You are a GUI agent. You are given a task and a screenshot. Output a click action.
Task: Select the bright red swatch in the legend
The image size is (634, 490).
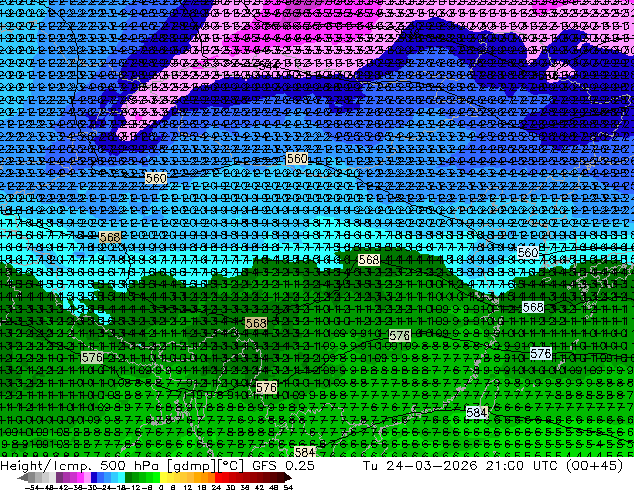[218, 478]
